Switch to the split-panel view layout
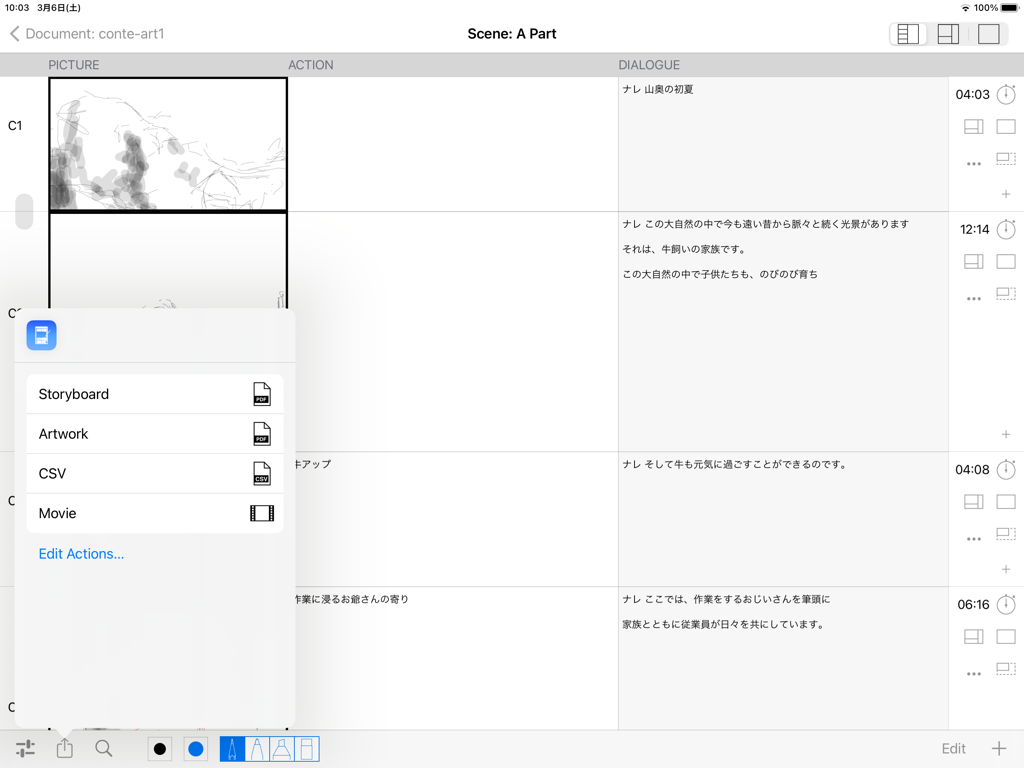 click(947, 33)
